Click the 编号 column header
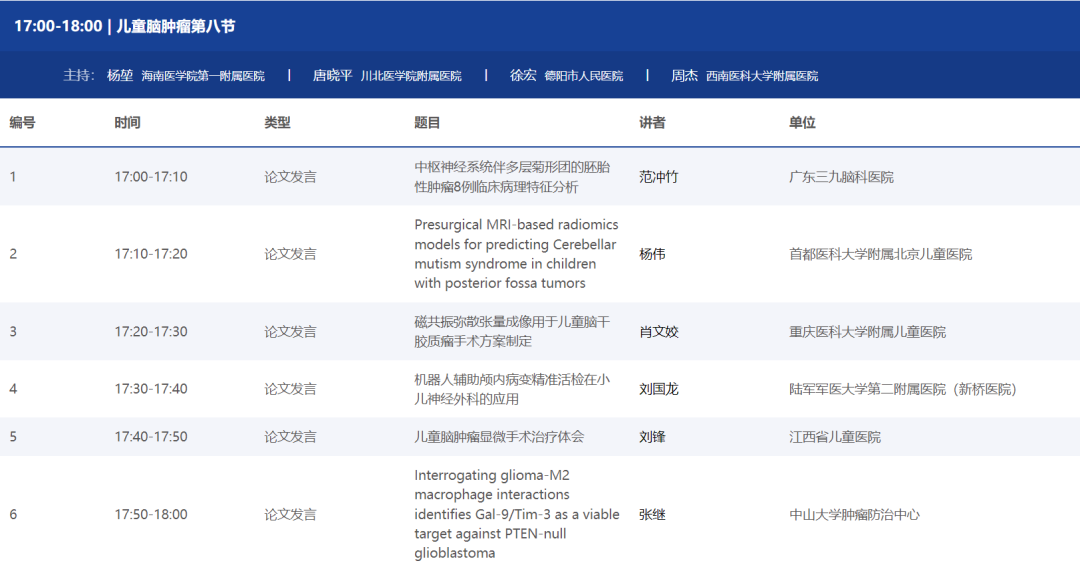The image size is (1080, 567). click(23, 122)
